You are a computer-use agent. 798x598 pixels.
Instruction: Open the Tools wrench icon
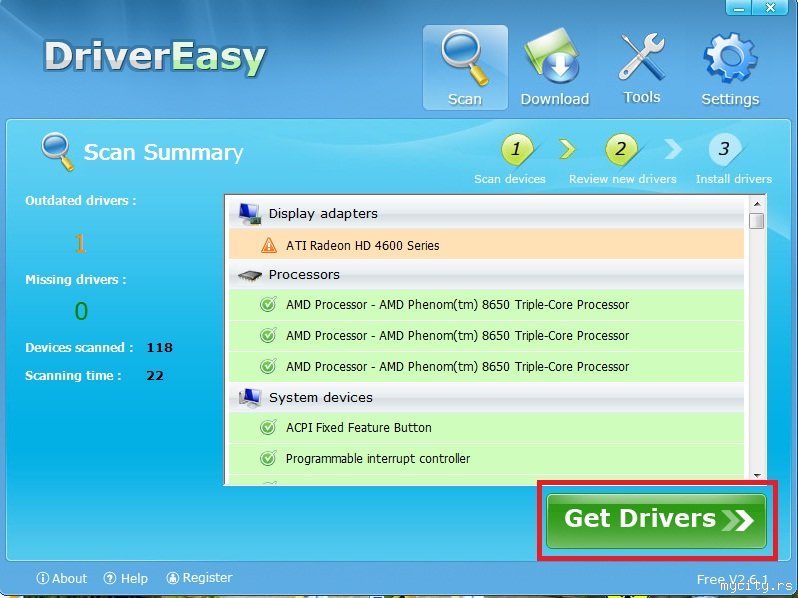(641, 57)
